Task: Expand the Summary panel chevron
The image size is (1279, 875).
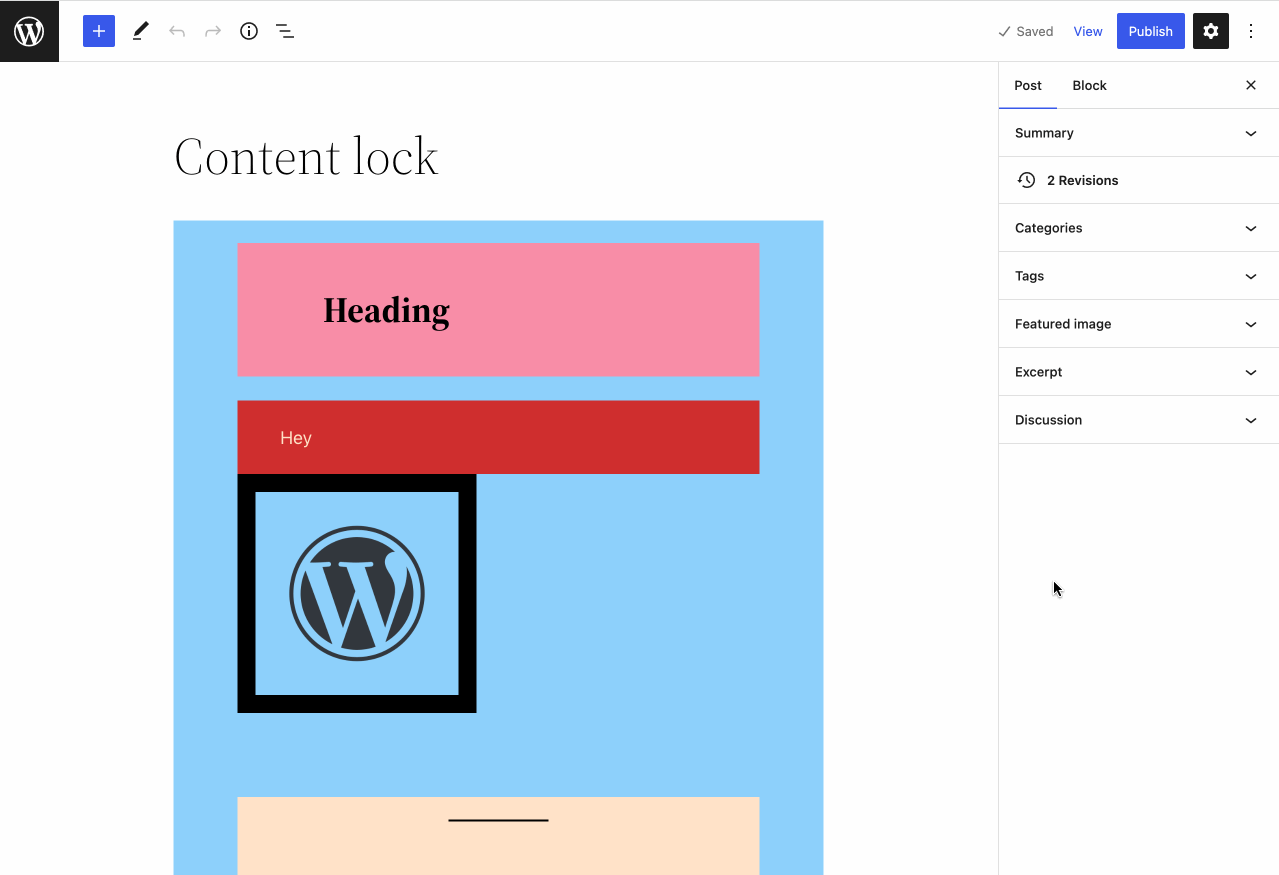Action: [1251, 133]
